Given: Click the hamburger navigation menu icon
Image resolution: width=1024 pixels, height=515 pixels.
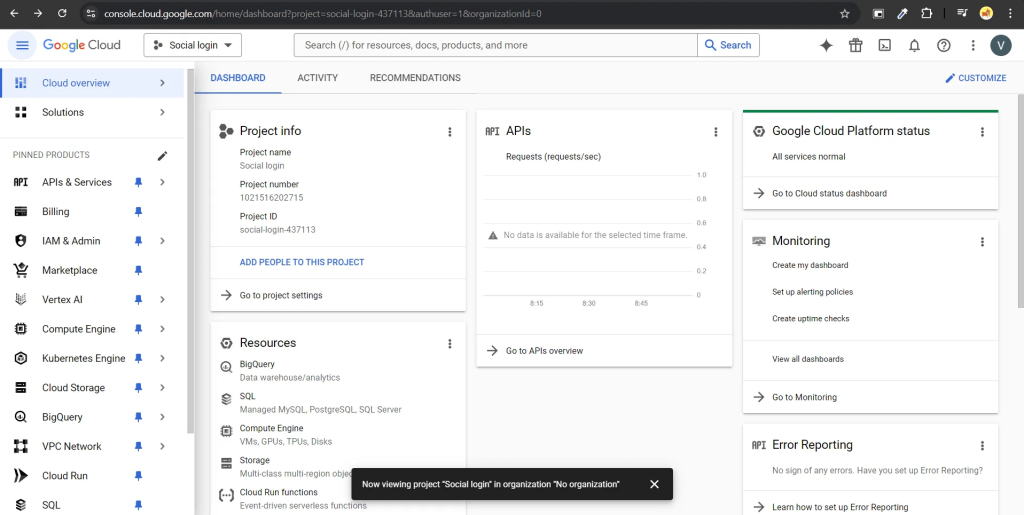Looking at the screenshot, I should (22, 45).
